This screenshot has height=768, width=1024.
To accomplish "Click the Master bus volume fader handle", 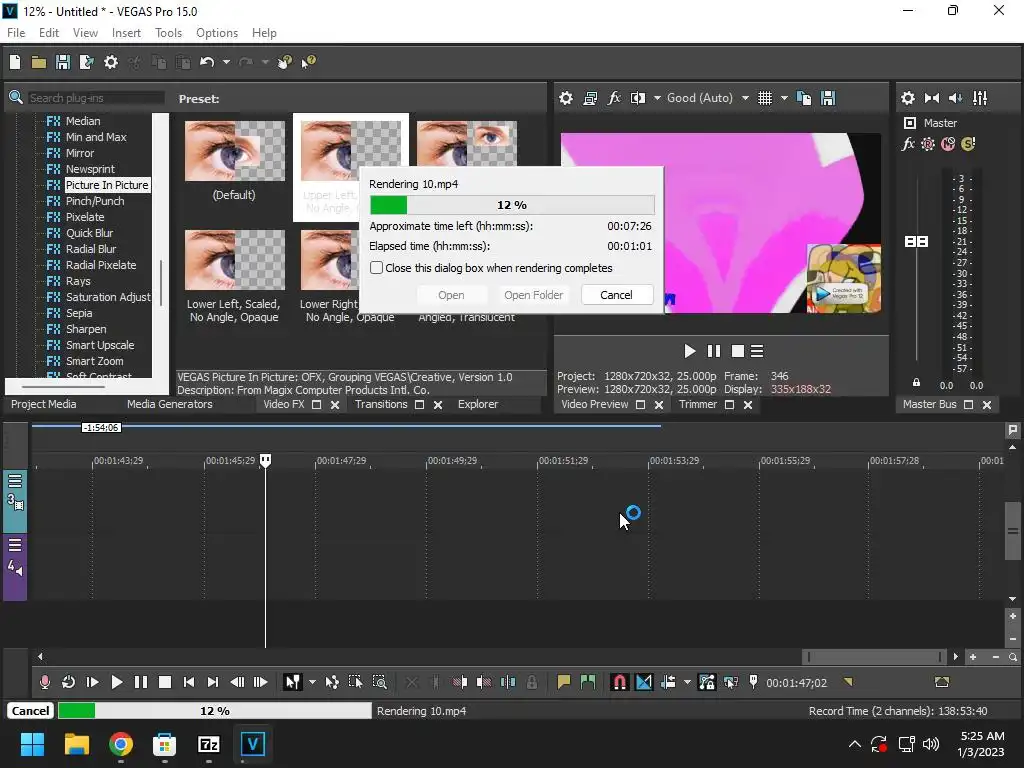I will pos(916,242).
